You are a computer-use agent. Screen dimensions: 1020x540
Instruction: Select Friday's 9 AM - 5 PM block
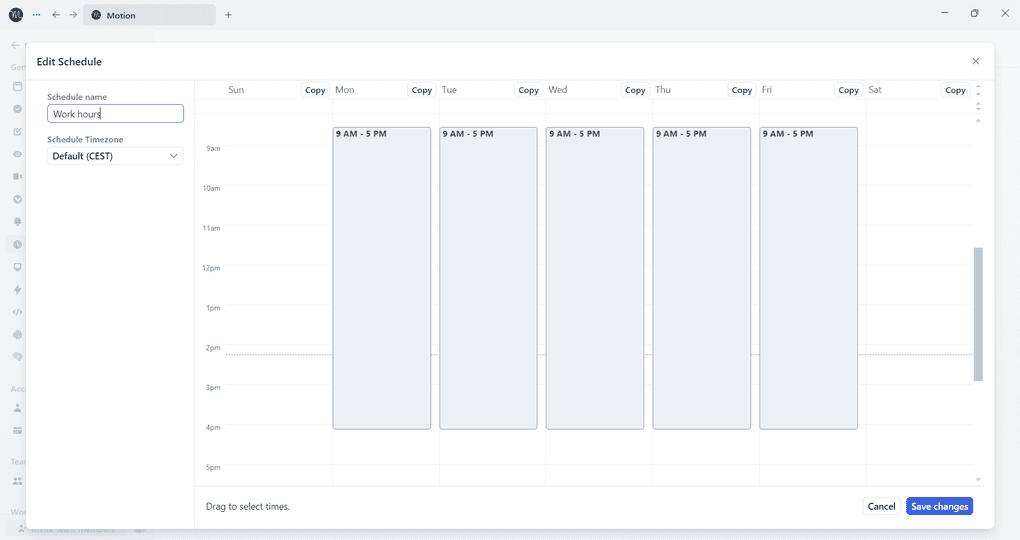tap(809, 278)
